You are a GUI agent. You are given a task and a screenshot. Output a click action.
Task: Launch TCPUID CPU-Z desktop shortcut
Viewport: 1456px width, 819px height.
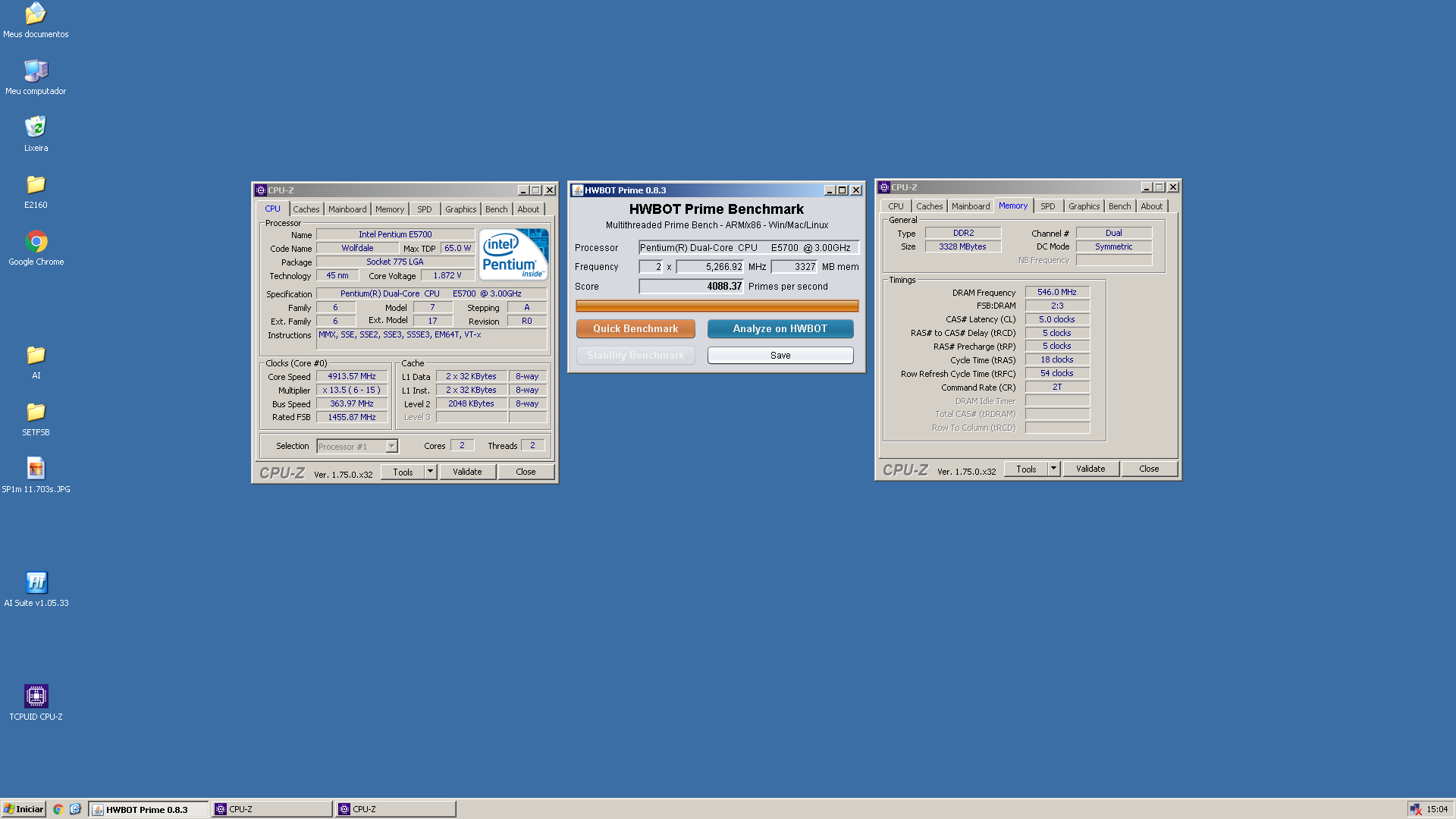tap(36, 703)
